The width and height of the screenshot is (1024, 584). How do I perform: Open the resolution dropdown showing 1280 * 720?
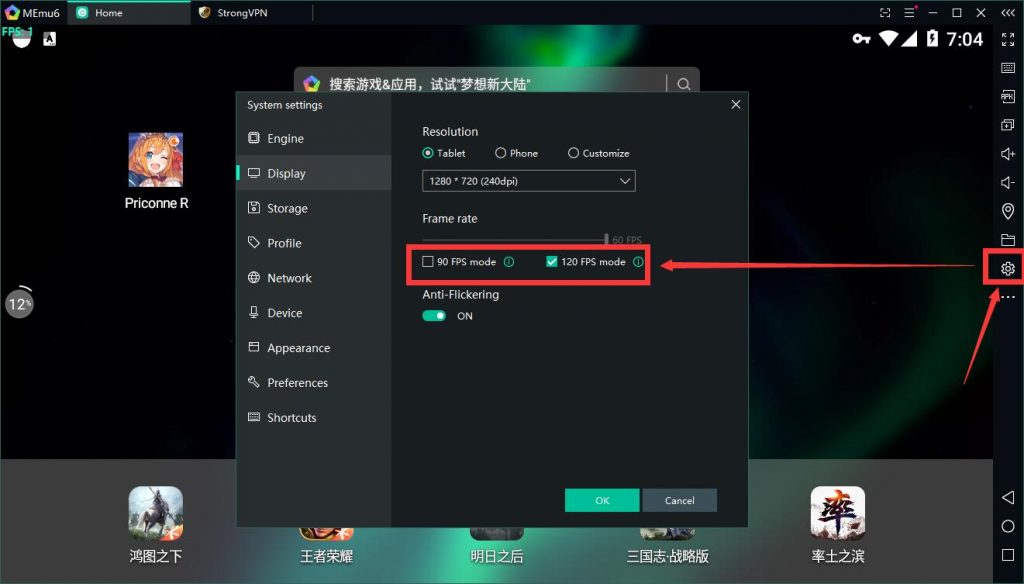[528, 181]
